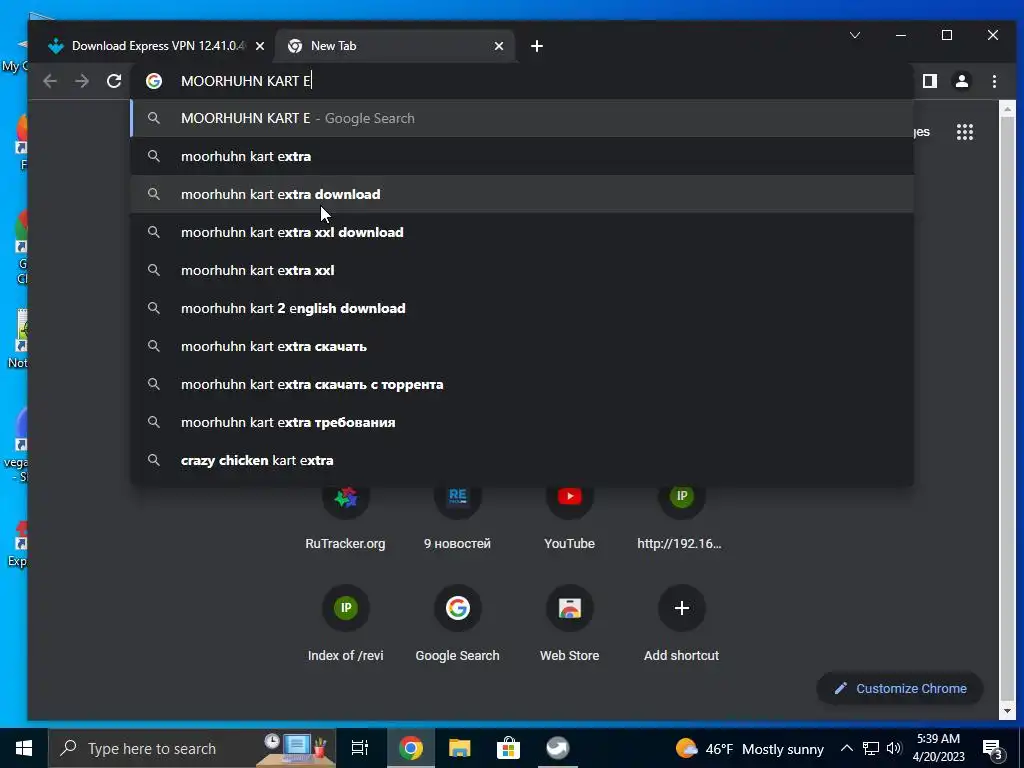Viewport: 1024px width, 768px height.
Task: Open the Index of /revi shortcut
Action: (x=345, y=622)
